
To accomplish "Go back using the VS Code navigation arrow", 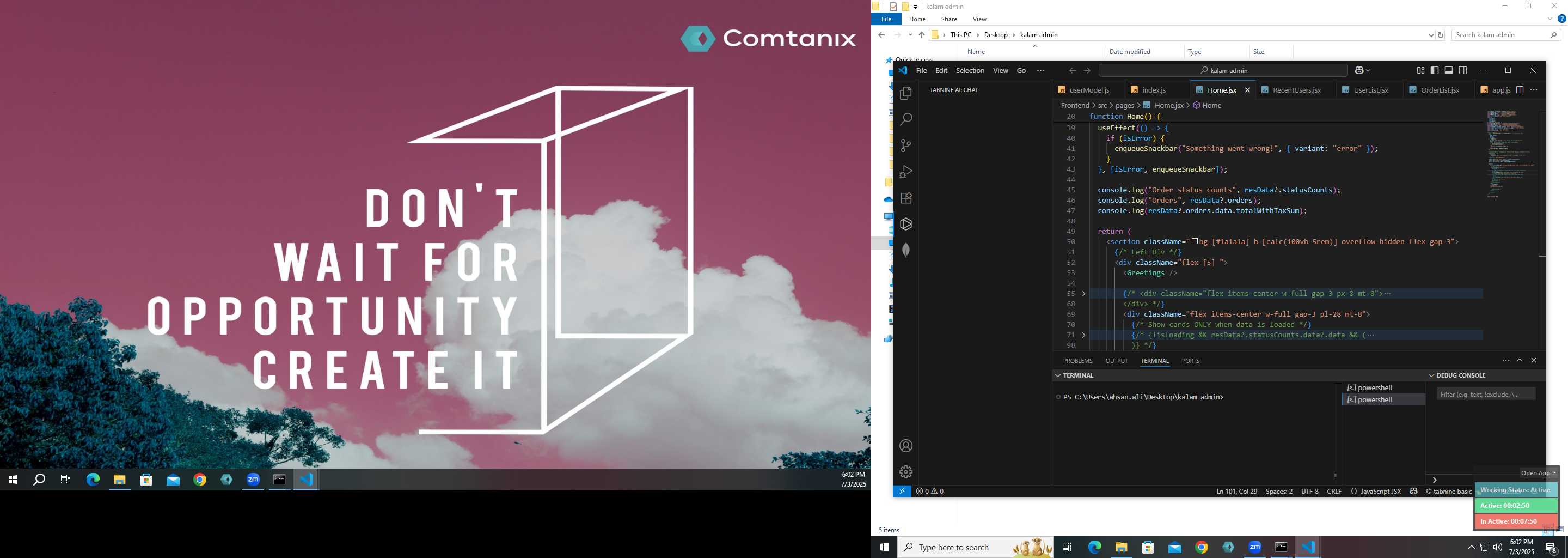I will click(1073, 71).
